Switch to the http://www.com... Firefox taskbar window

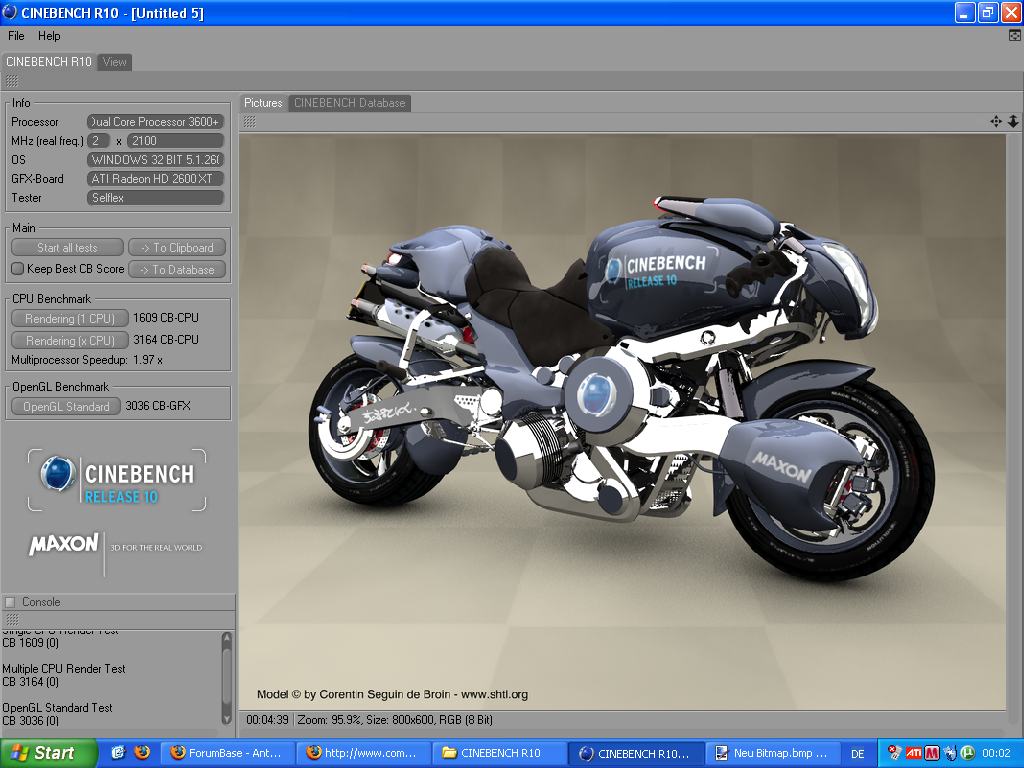point(364,753)
